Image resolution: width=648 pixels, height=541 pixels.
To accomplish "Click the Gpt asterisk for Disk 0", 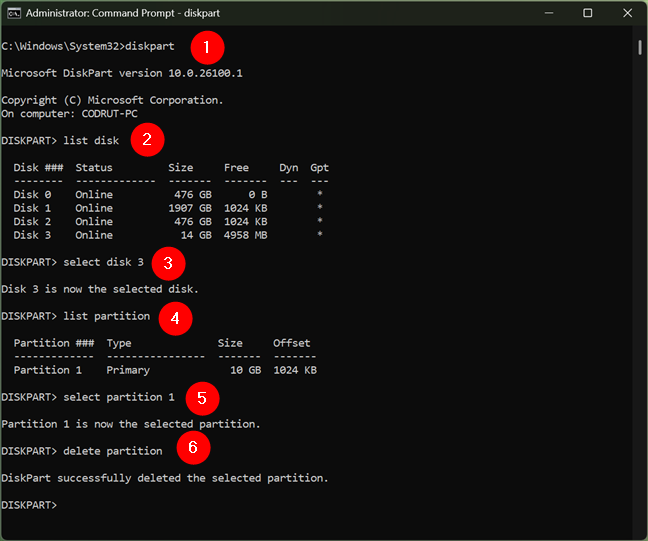I will (319, 194).
